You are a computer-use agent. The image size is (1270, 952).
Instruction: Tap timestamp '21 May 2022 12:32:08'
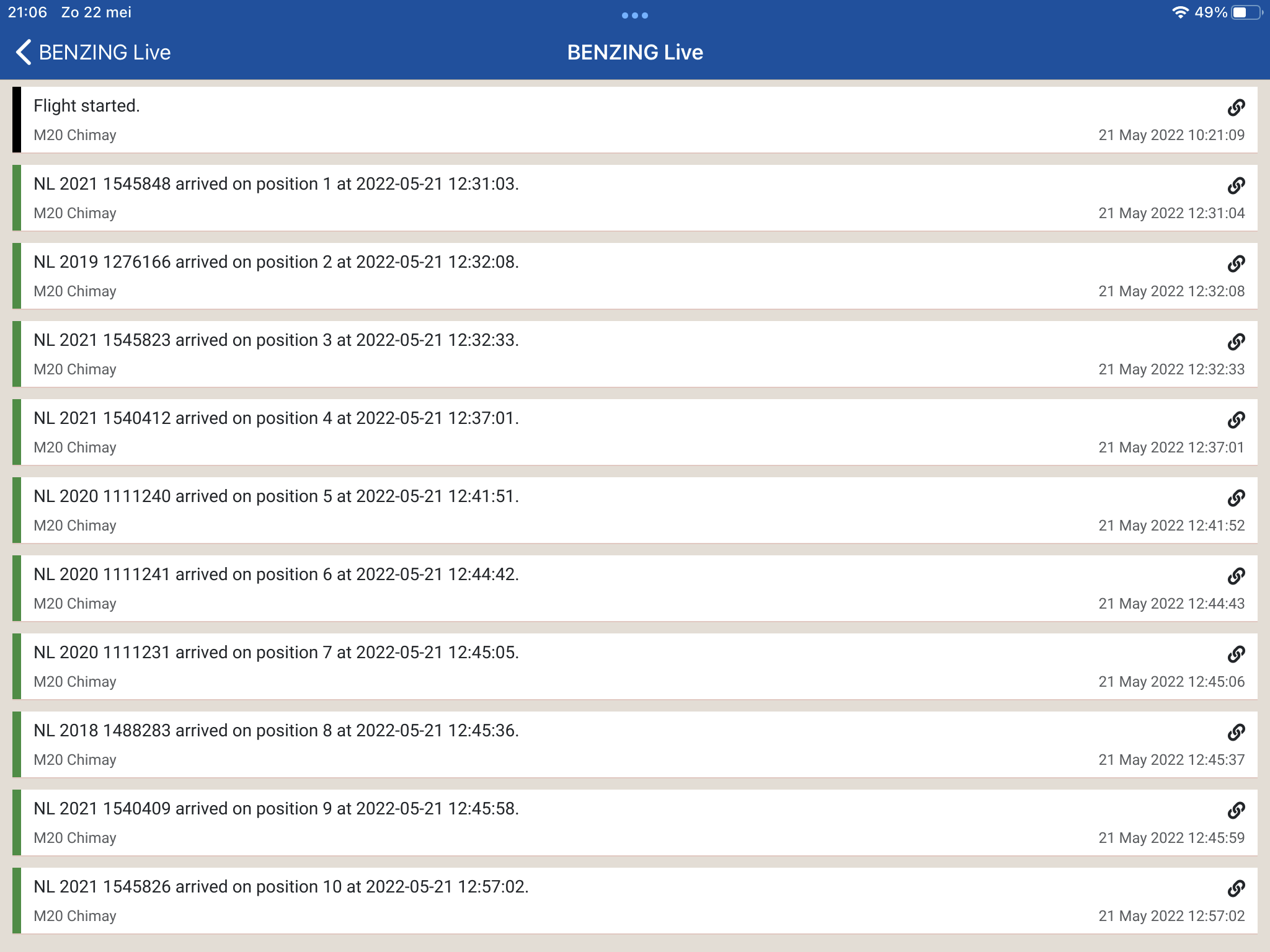pyautogui.click(x=1171, y=291)
